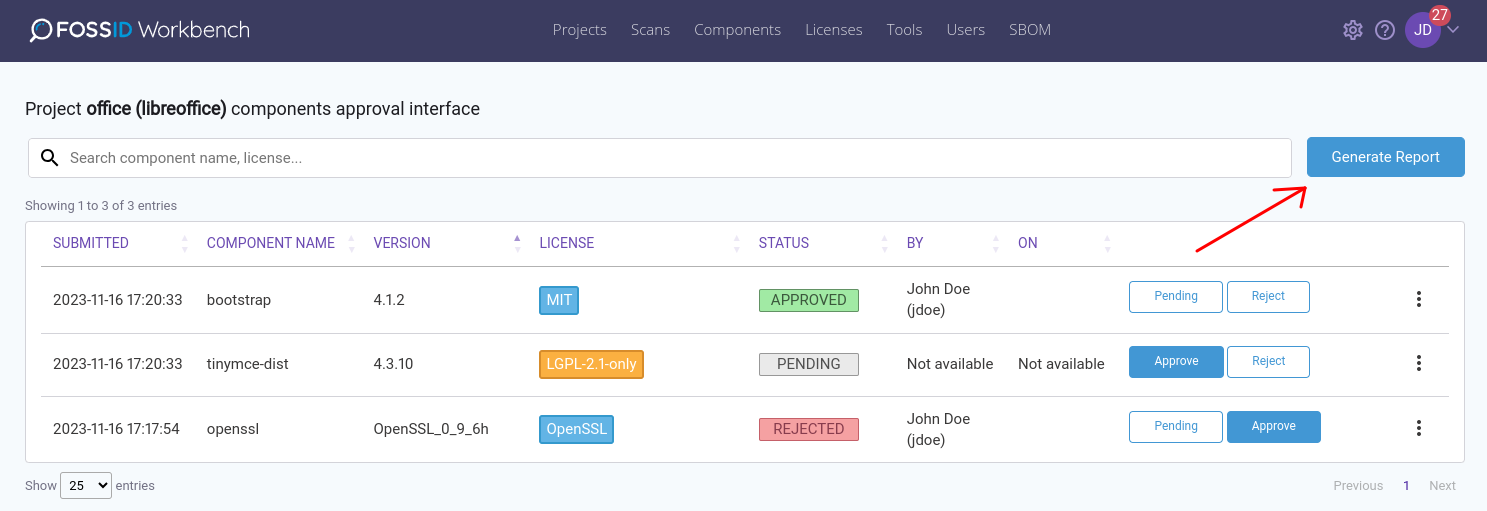Click the "Showing 1 to 3 of 3 entries" text
This screenshot has height=511, width=1487.
coord(101,206)
